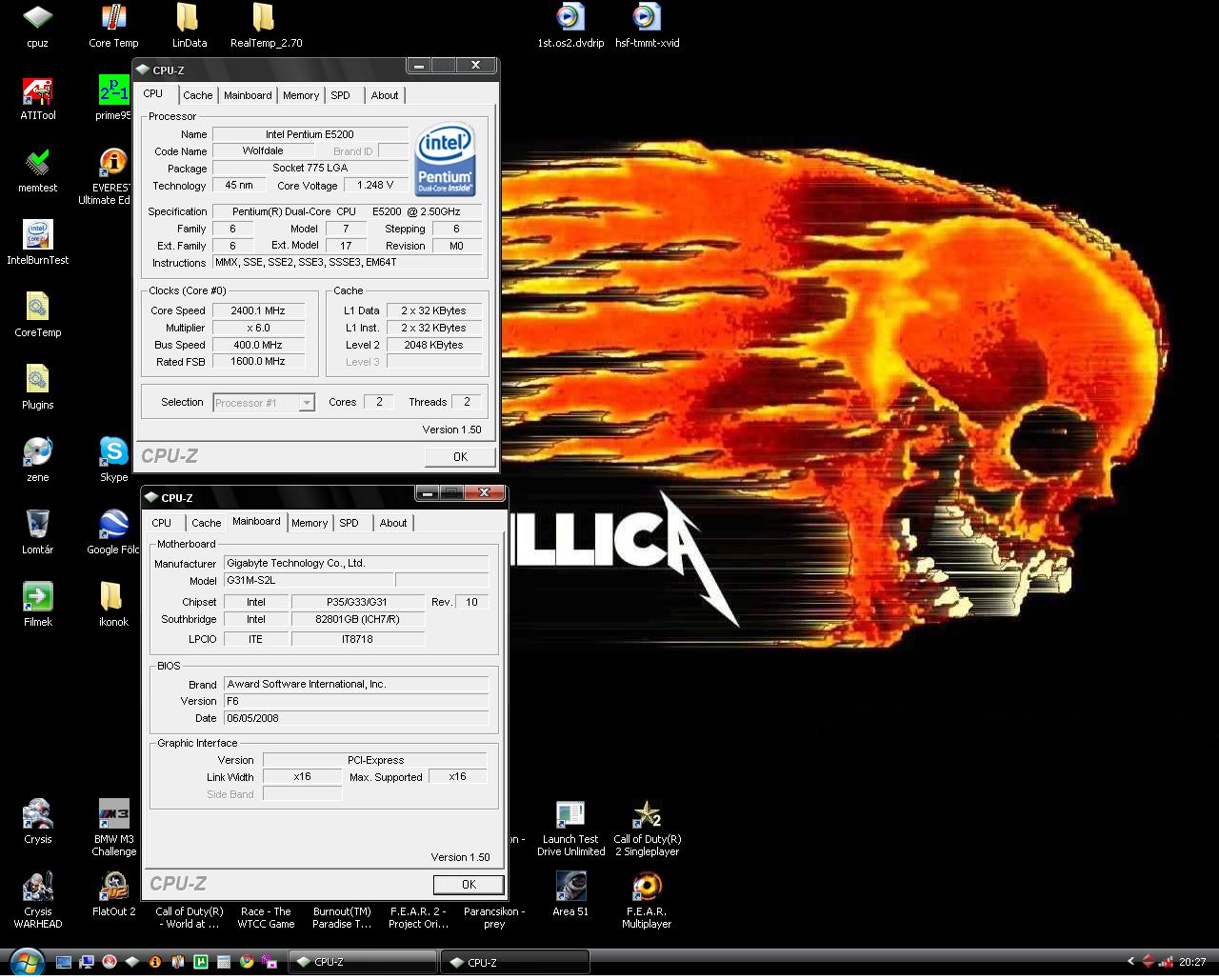
Task: Launch the ATITool desktop icon
Action: click(37, 99)
